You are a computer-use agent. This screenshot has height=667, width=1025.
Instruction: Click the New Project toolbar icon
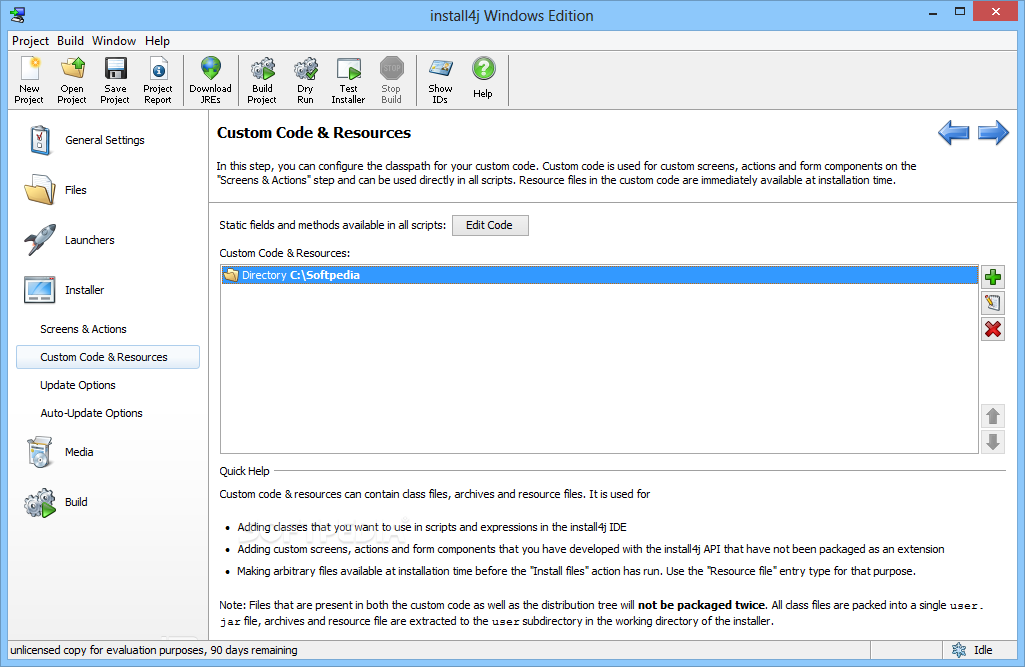pos(29,80)
